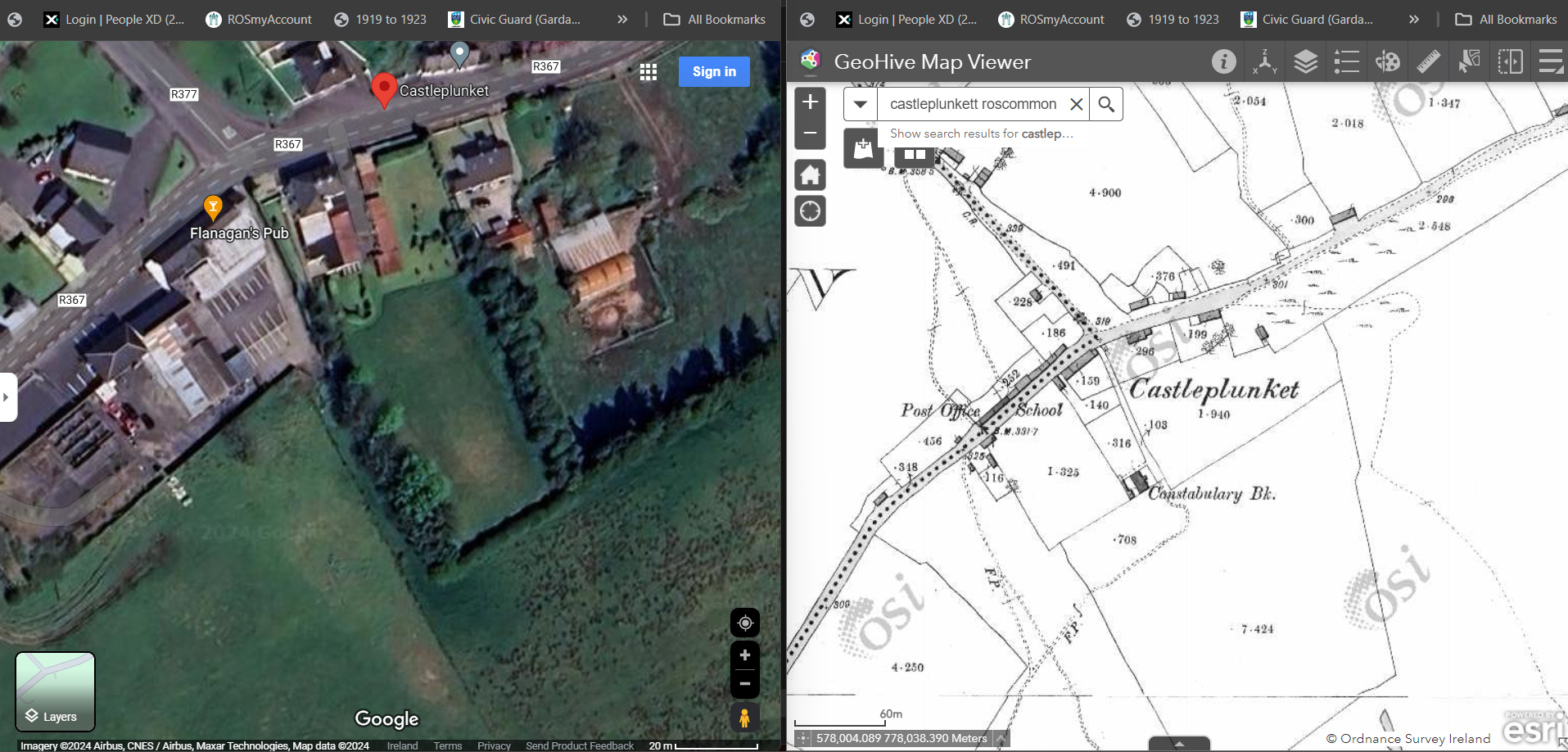The image size is (1568, 752).
Task: Open the GeoHive layer list tool
Action: pos(1306,61)
